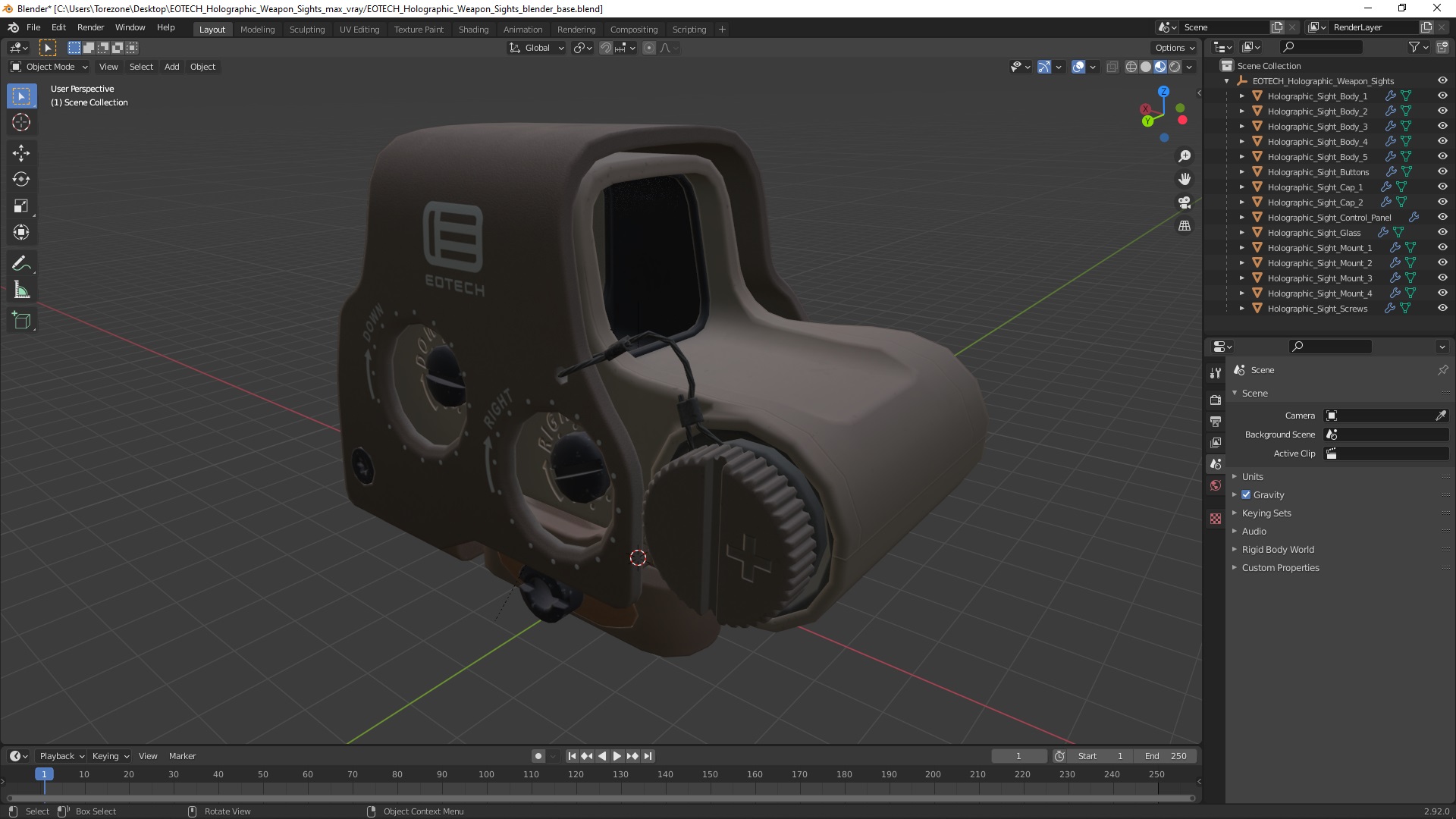Toggle camera view icon
Image resolution: width=1456 pixels, height=819 pixels.
(x=1185, y=202)
